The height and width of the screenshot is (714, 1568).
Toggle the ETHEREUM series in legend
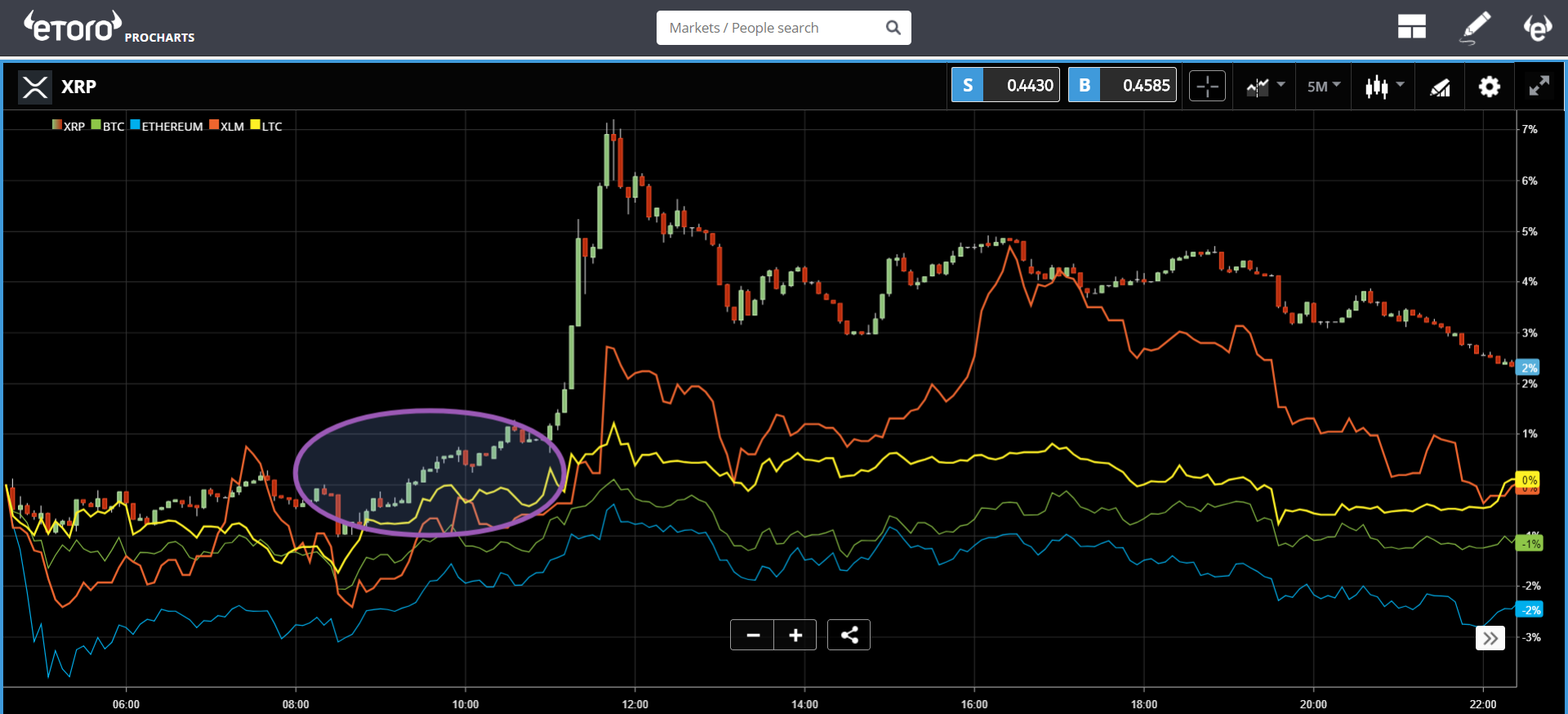[167, 126]
